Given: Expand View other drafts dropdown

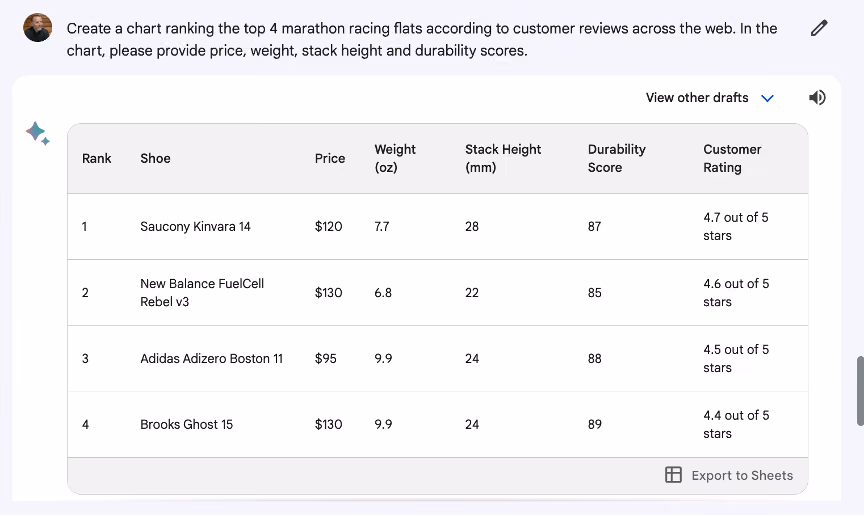Looking at the screenshot, I should (x=710, y=98).
